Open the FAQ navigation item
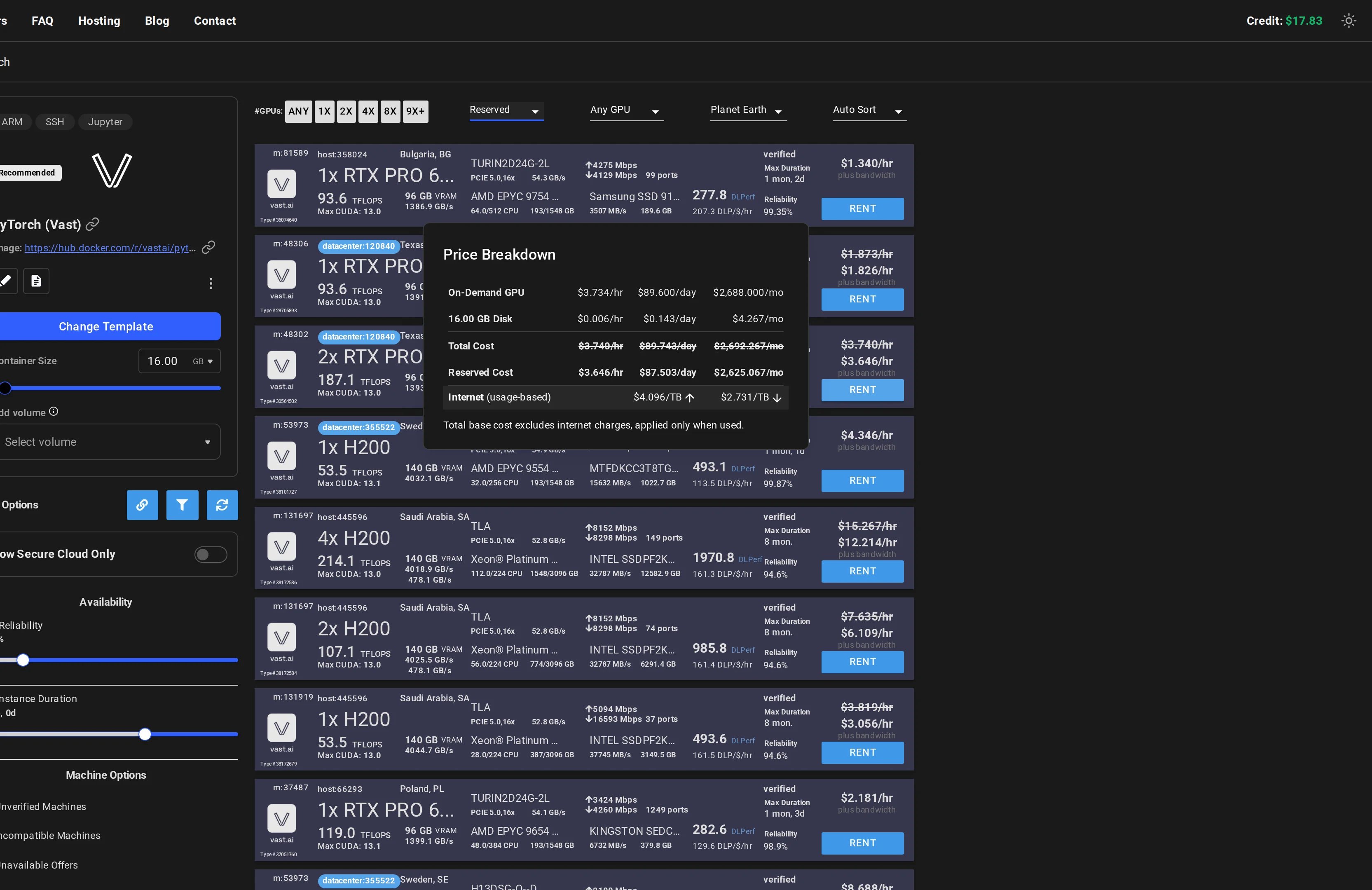Screen dimensions: 1372x890 click(x=43, y=21)
